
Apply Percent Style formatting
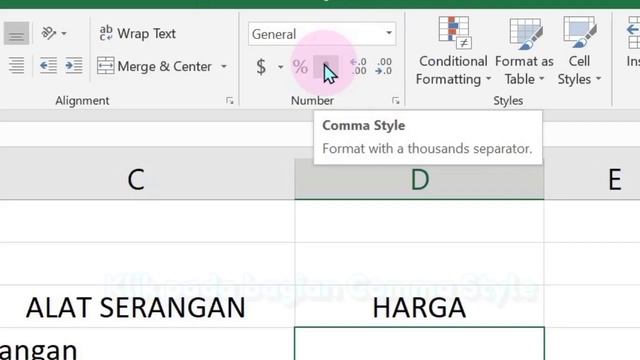(300, 67)
